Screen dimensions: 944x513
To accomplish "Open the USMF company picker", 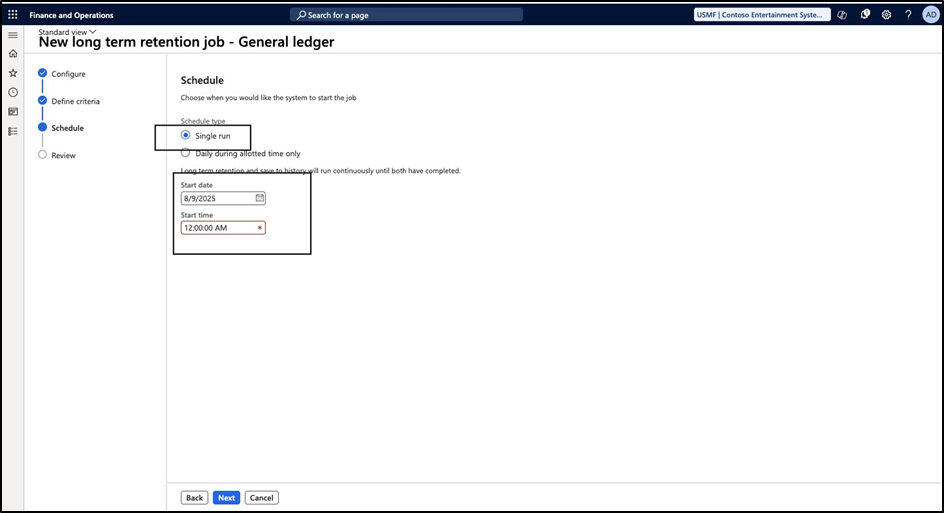I will pos(762,15).
